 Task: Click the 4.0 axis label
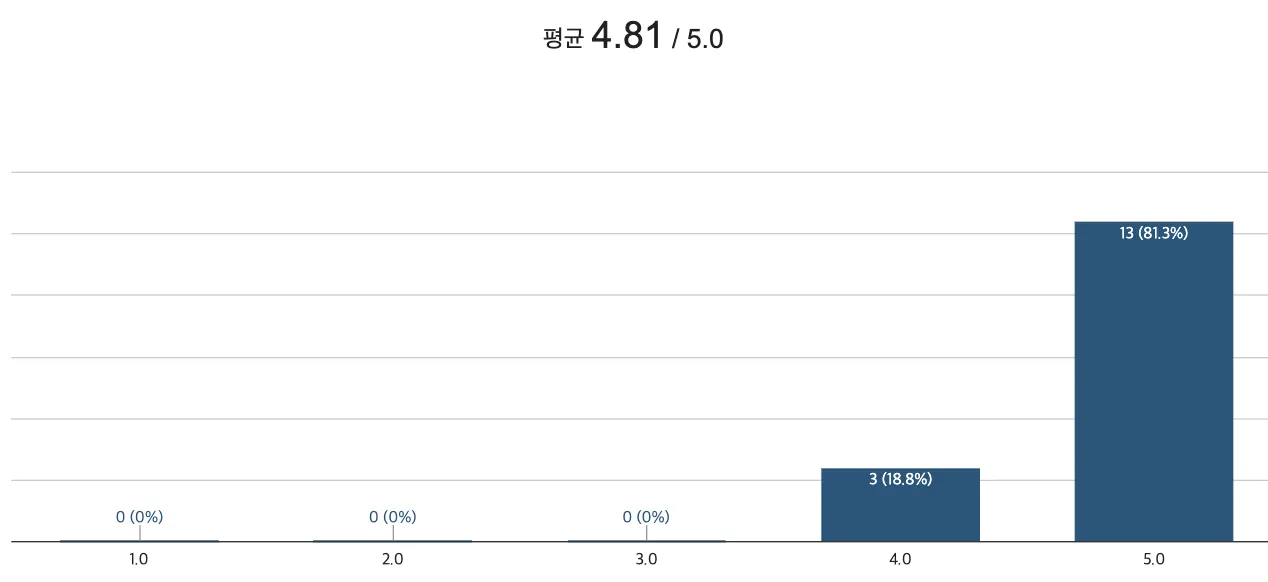[x=900, y=560]
